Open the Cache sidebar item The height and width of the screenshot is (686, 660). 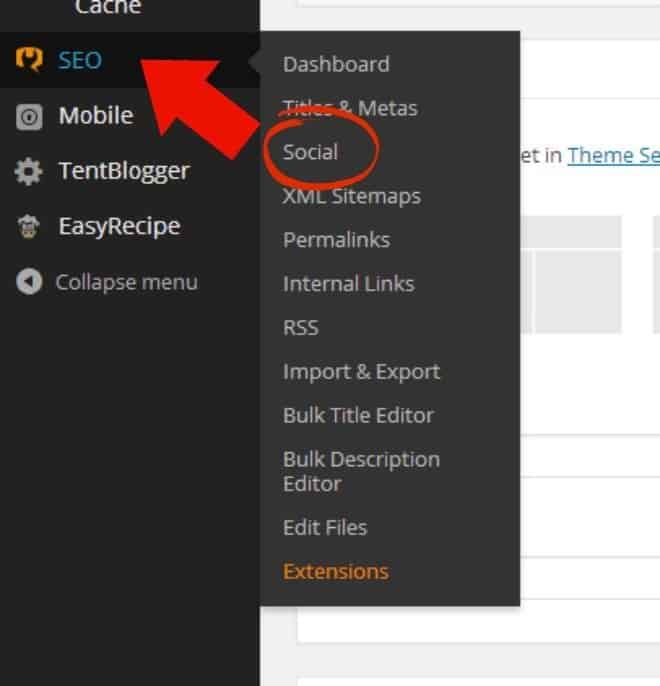[x=108, y=7]
